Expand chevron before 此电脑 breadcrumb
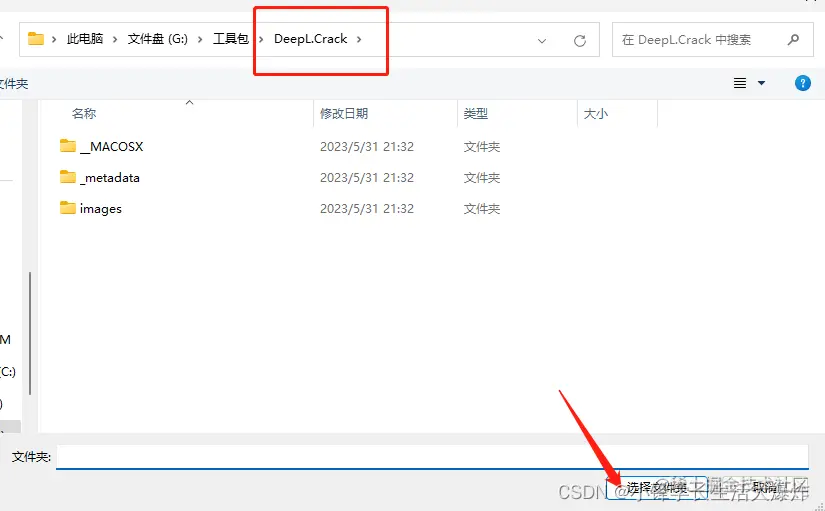Image resolution: width=825 pixels, height=511 pixels. [x=54, y=39]
